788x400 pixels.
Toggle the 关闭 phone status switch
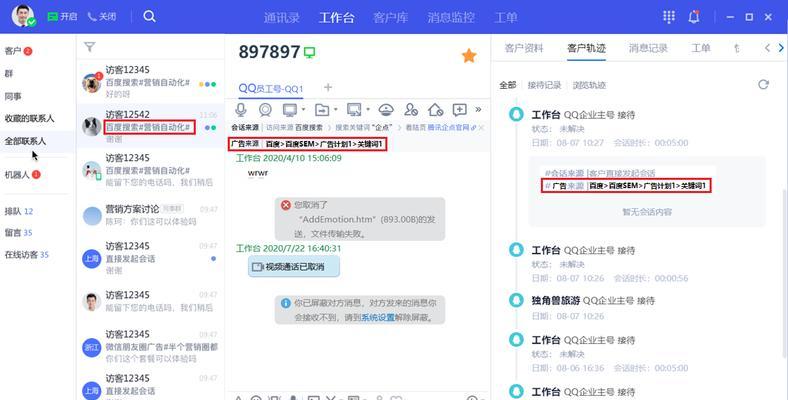[x=102, y=17]
